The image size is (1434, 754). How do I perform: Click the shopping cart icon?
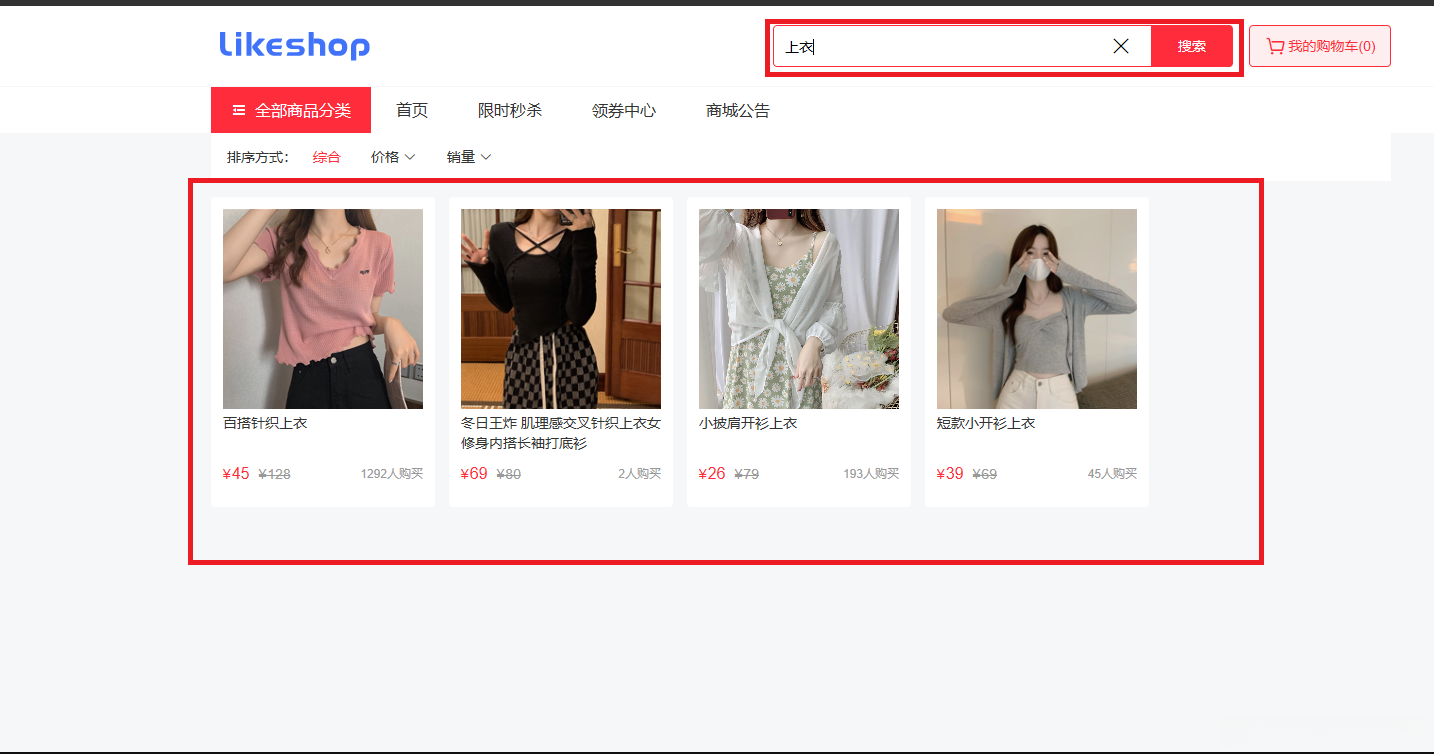click(1274, 46)
